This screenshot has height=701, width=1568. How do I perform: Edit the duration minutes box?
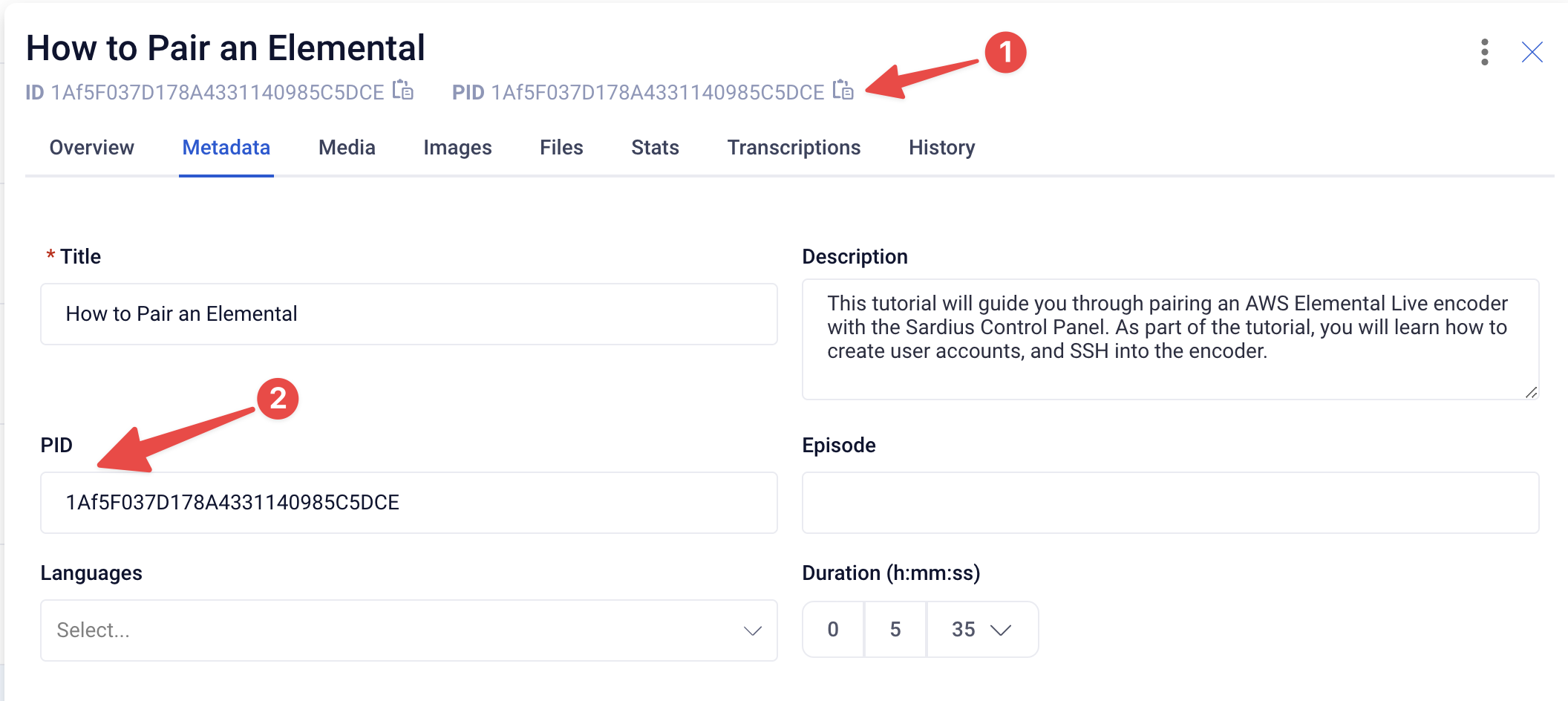point(896,630)
